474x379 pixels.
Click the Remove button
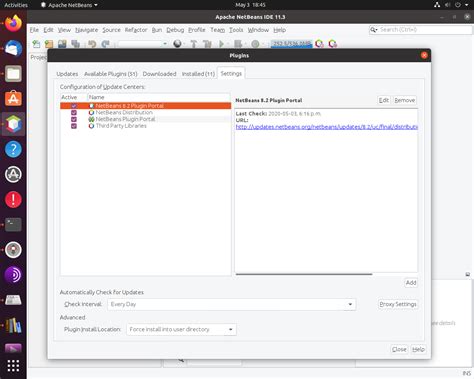tap(405, 100)
